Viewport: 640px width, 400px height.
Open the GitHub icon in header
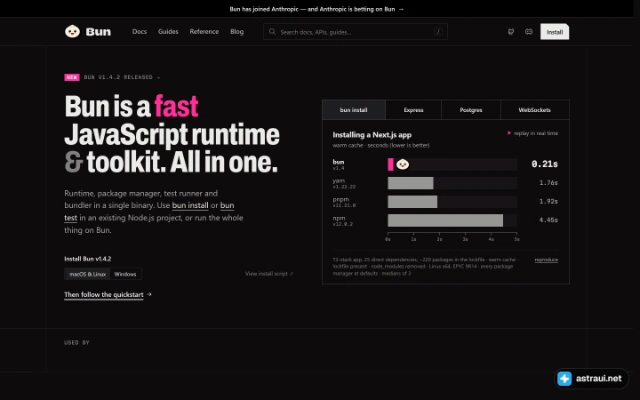tap(511, 31)
